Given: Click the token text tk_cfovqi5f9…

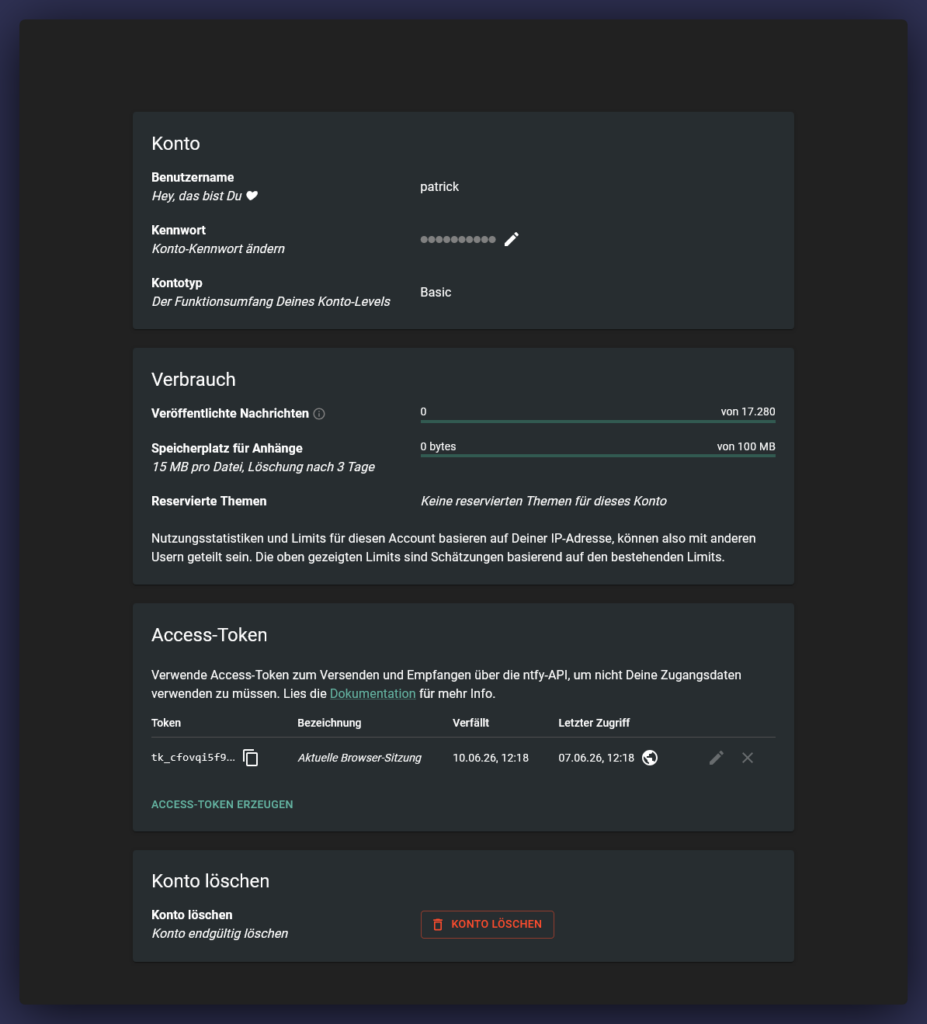Looking at the screenshot, I should (193, 758).
